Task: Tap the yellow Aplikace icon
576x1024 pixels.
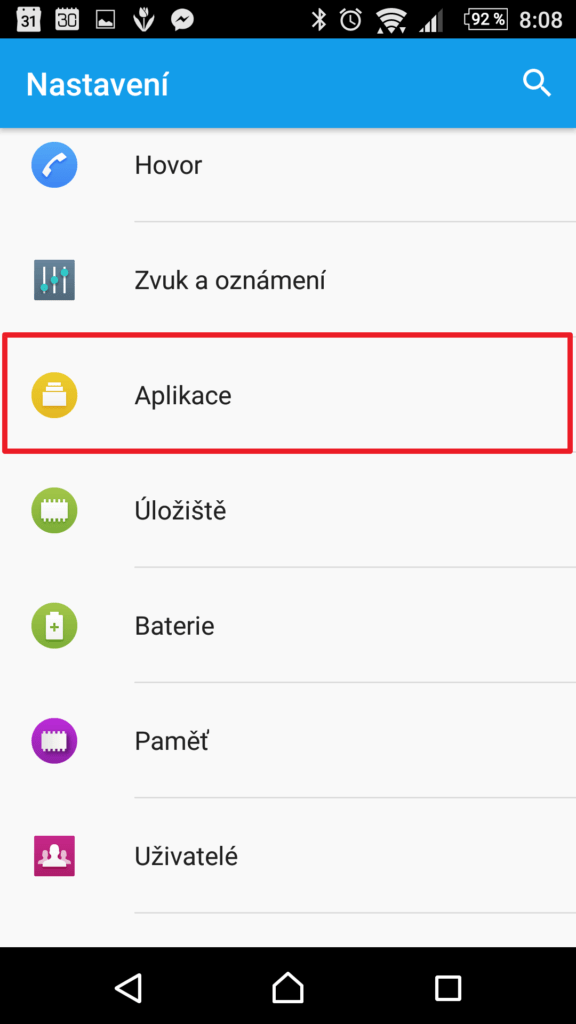Action: (x=54, y=395)
